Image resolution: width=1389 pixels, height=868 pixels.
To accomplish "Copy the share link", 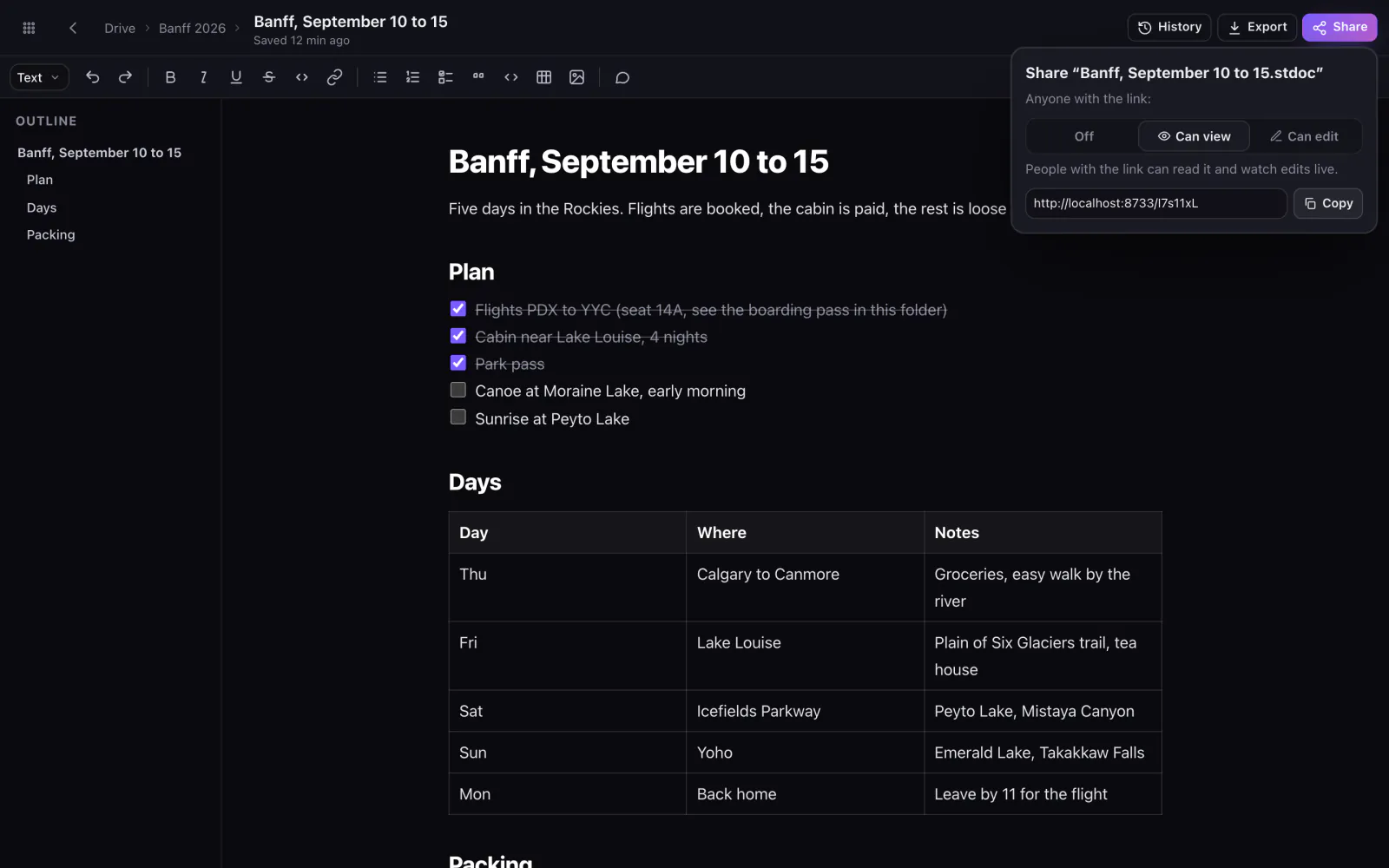I will tap(1328, 203).
